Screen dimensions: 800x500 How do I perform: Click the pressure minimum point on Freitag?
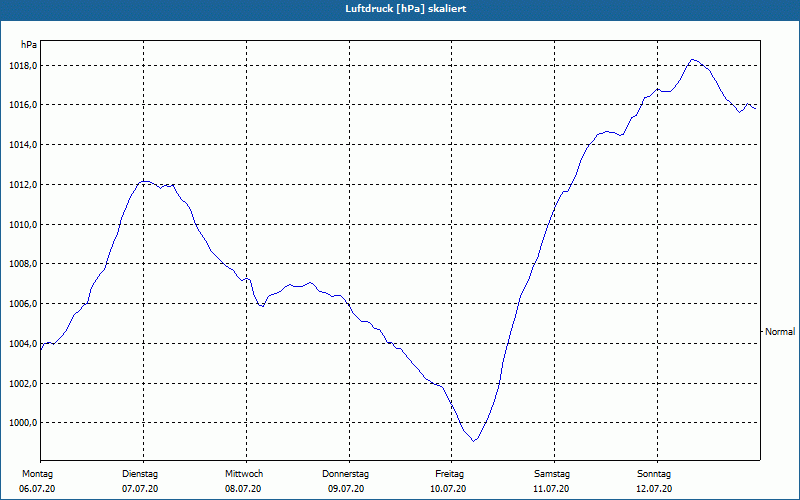click(473, 441)
